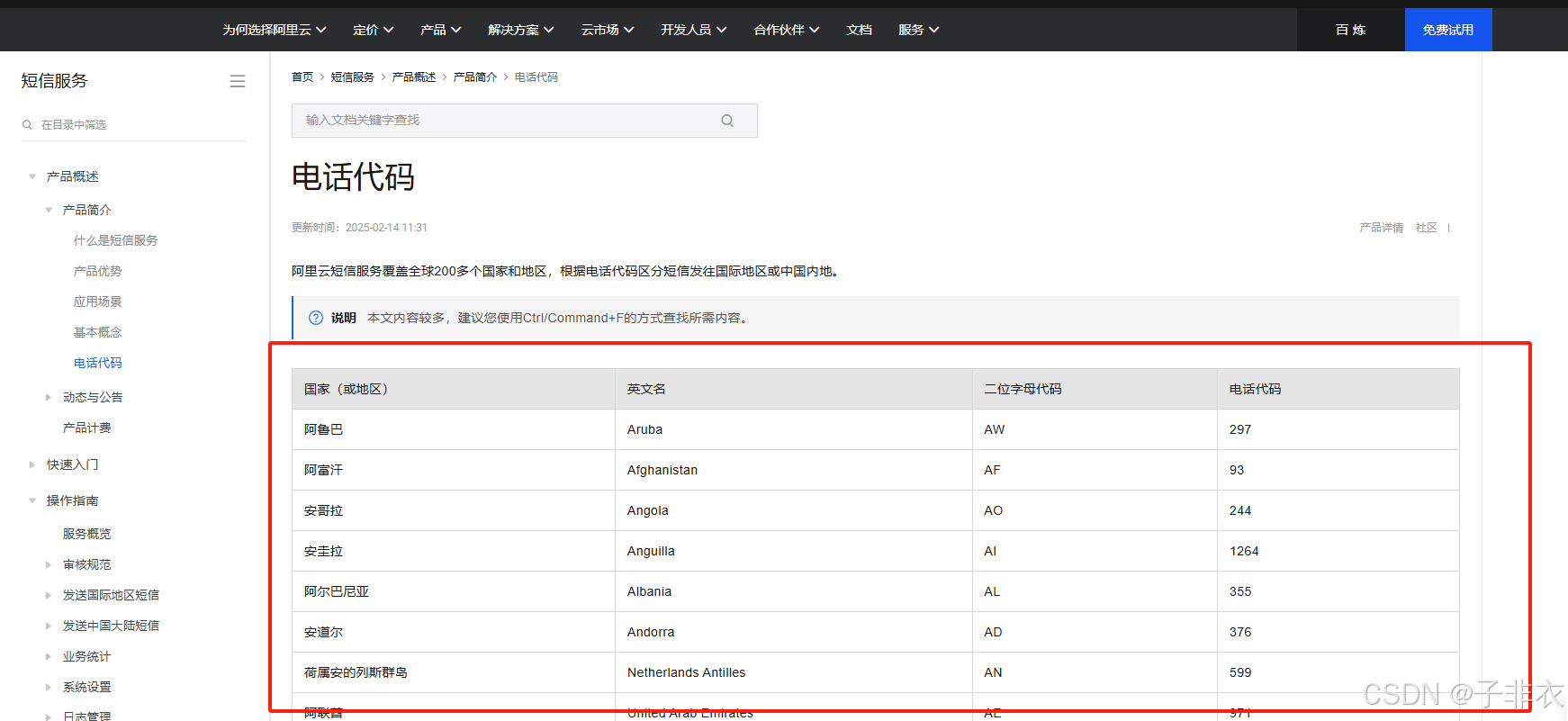Screen dimensions: 1568x721
Task: Expand the 发送中国大陆短信 node
Action: [49, 626]
